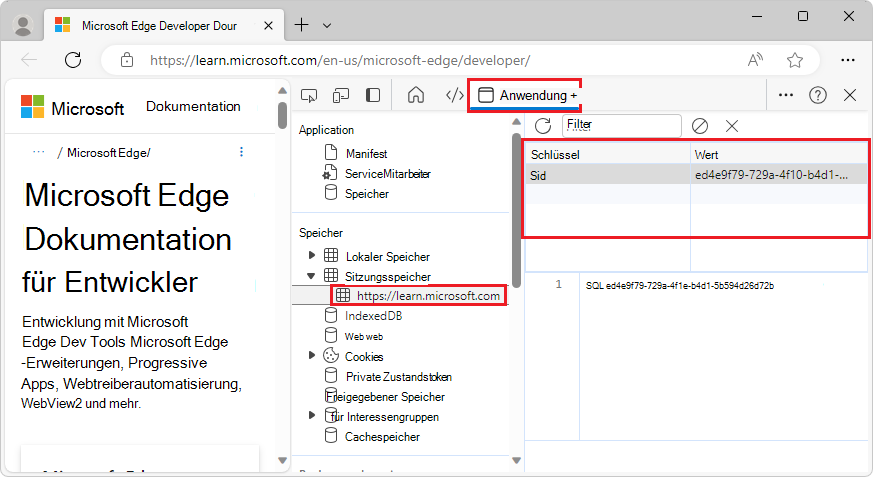This screenshot has width=873, height=477.
Task: Select the Microsoft Edge Developer browser tab
Action: pyautogui.click(x=164, y=26)
